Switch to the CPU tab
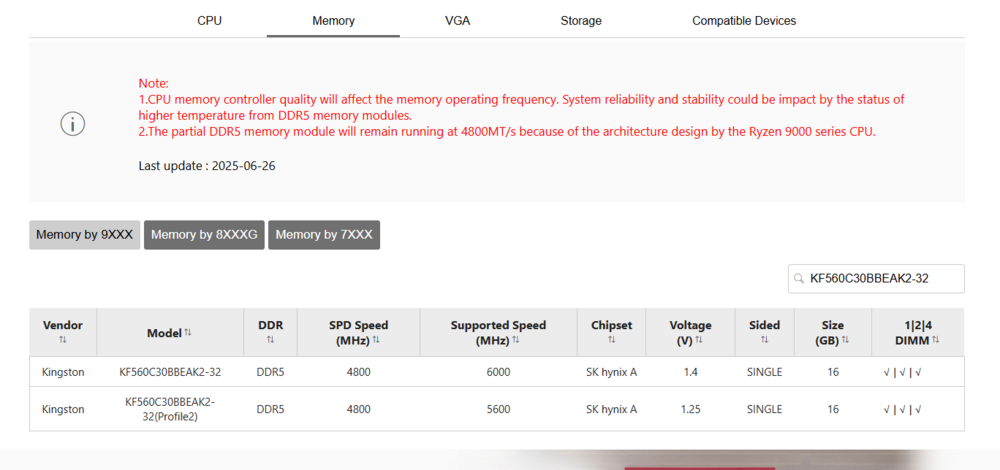Screen dimensions: 1000x470 click(x=210, y=20)
